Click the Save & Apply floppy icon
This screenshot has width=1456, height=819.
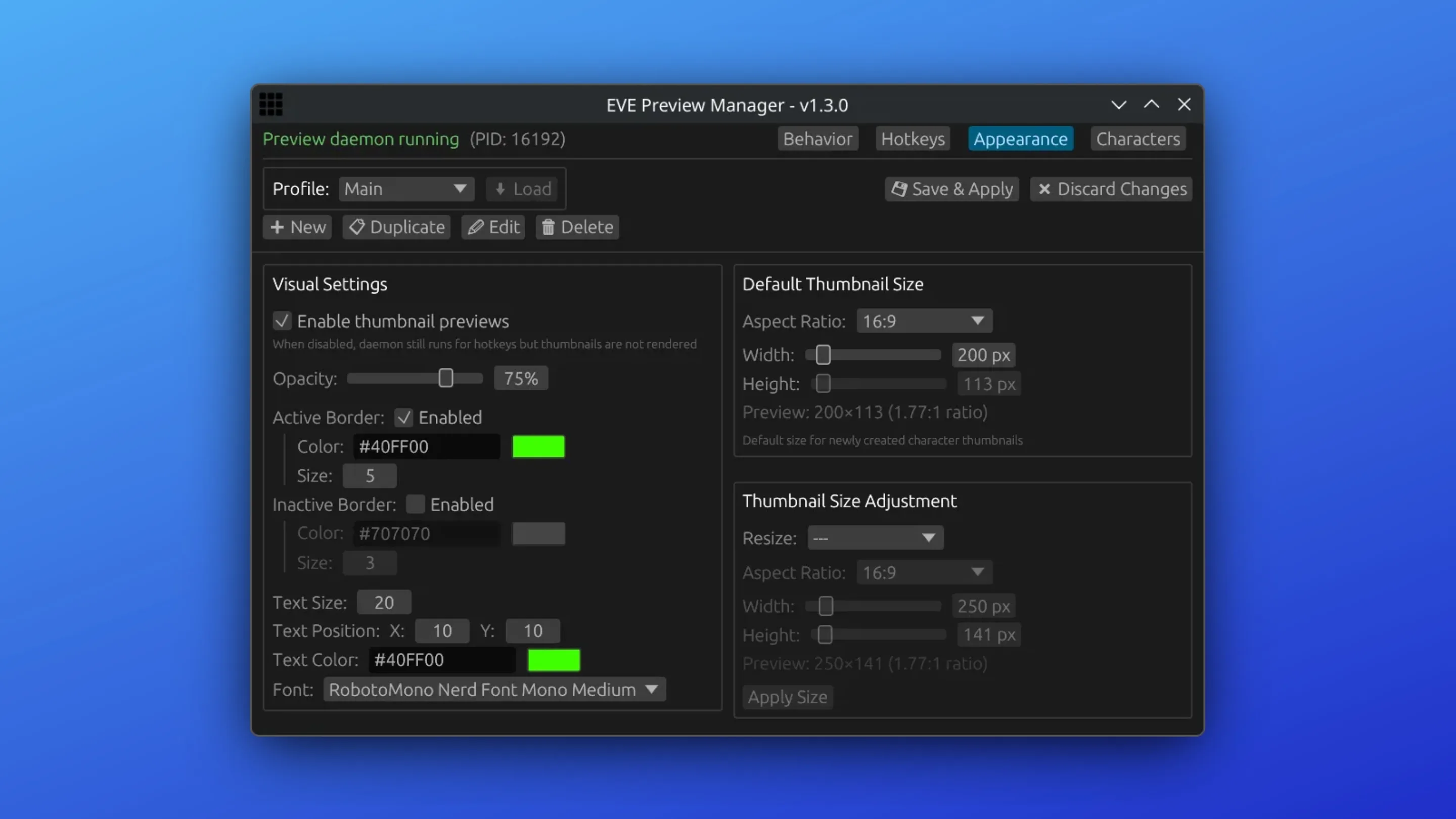899,189
